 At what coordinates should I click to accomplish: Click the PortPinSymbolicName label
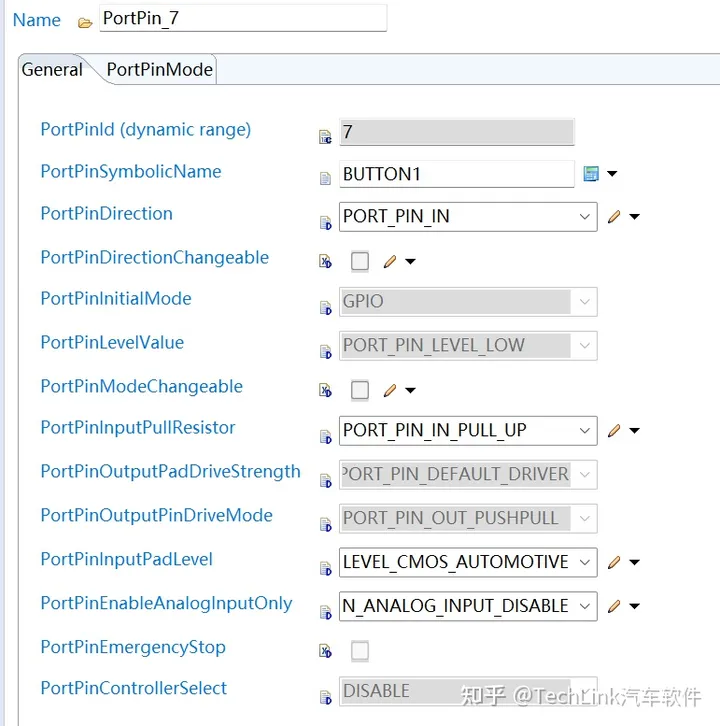[x=131, y=172]
